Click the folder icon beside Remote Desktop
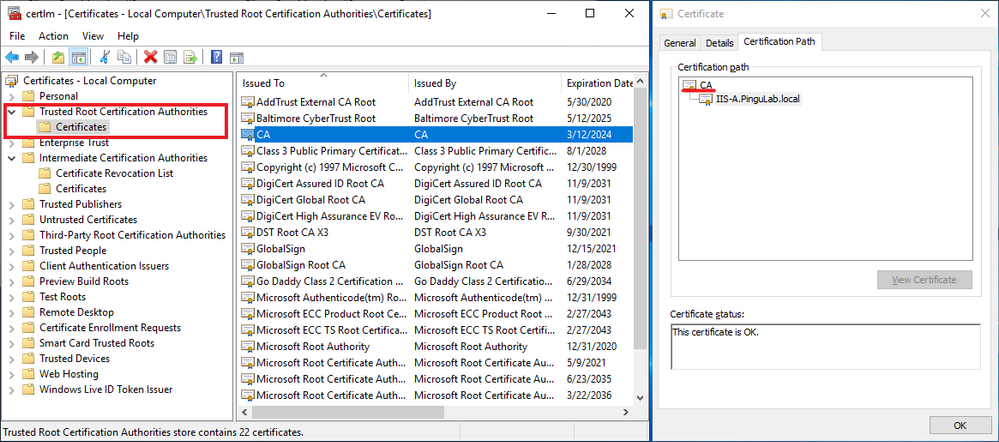Screen dimensions: 999x442 (28, 313)
